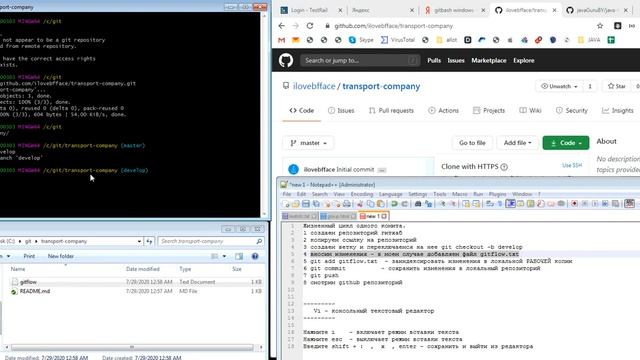Image resolution: width=640 pixels, height=360 pixels.
Task: Click the help icon beside Clone with HTTPS
Action: tap(504, 167)
